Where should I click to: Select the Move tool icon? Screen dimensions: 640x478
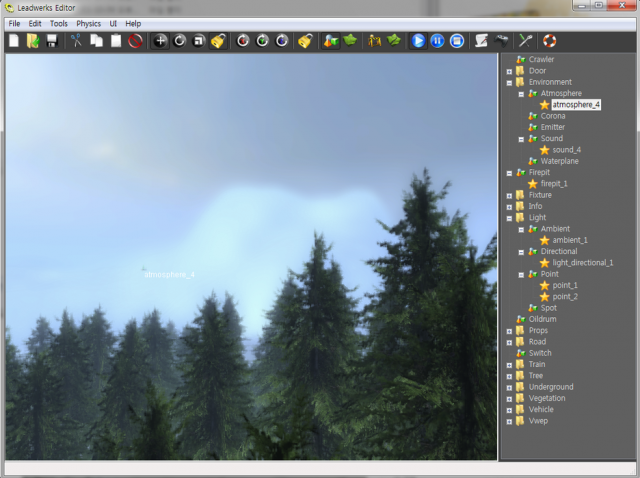tap(160, 41)
